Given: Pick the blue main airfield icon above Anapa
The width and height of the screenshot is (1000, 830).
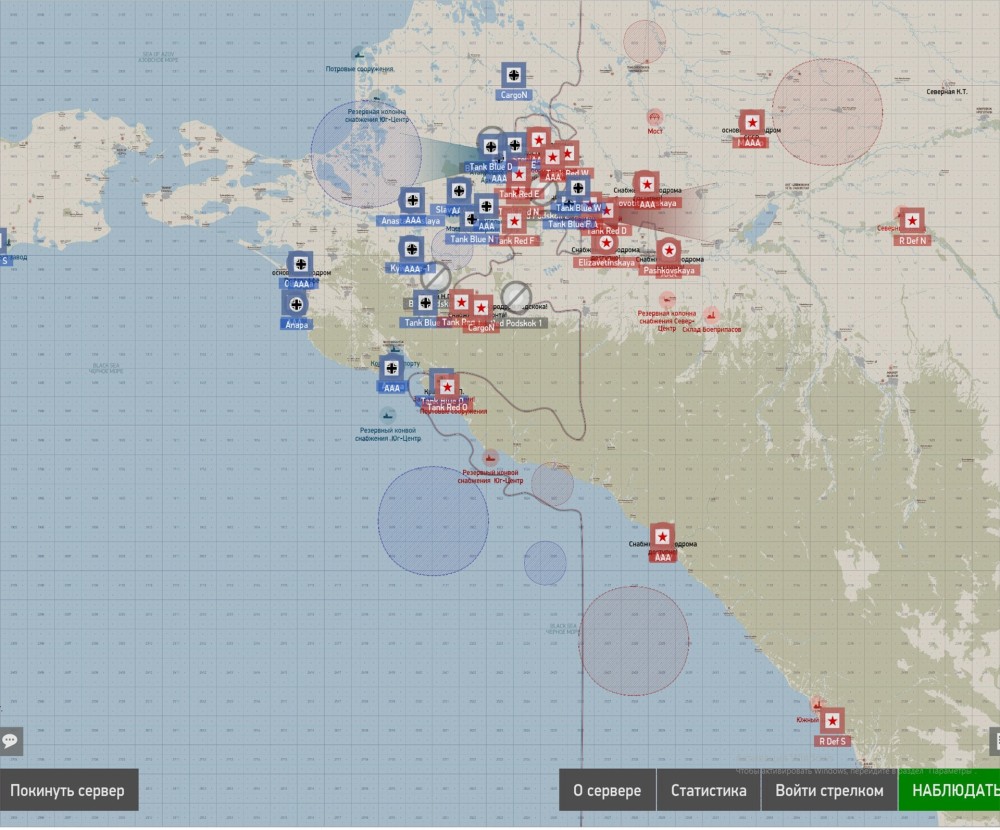Looking at the screenshot, I should pyautogui.click(x=300, y=264).
